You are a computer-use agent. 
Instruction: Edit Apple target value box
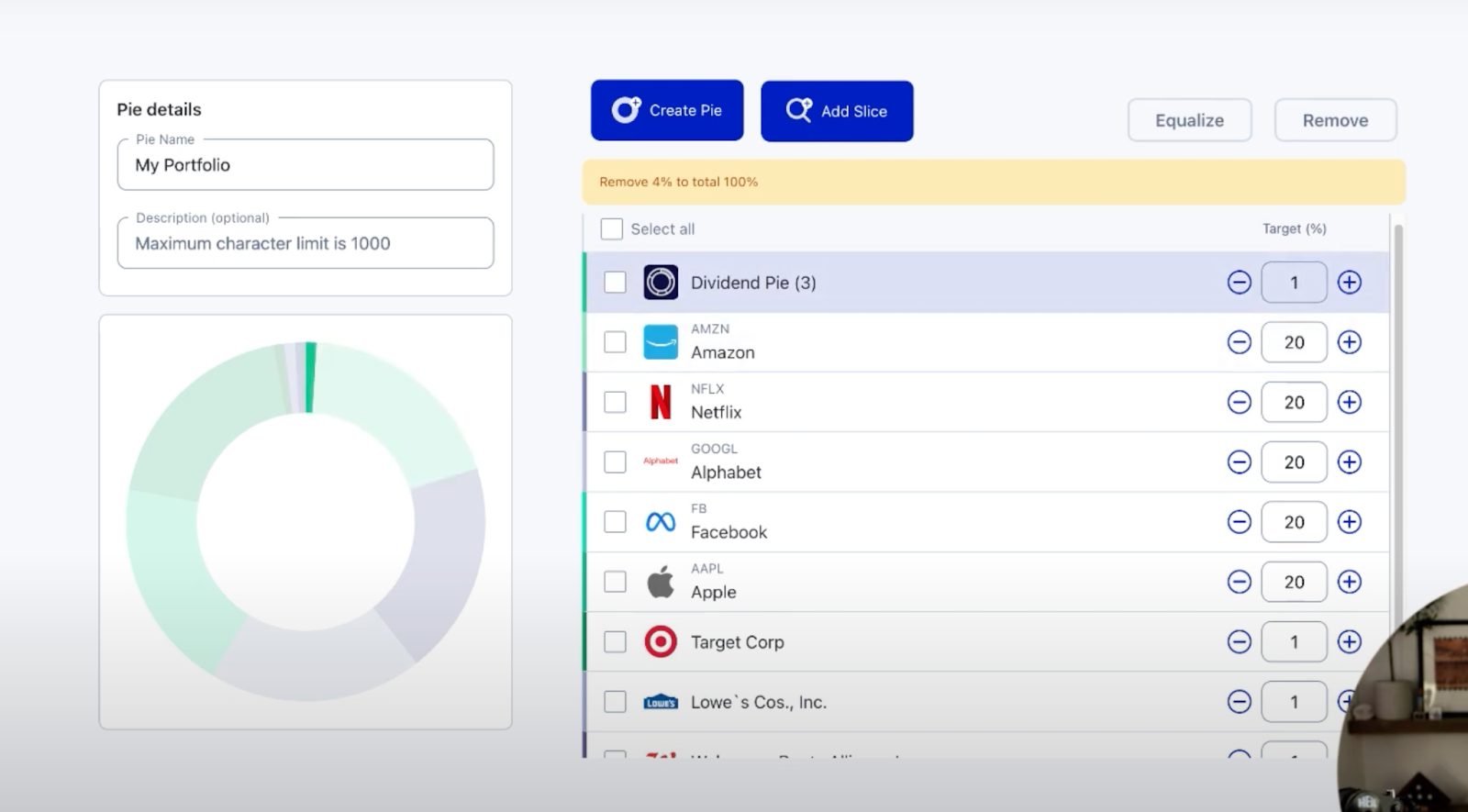tap(1295, 582)
